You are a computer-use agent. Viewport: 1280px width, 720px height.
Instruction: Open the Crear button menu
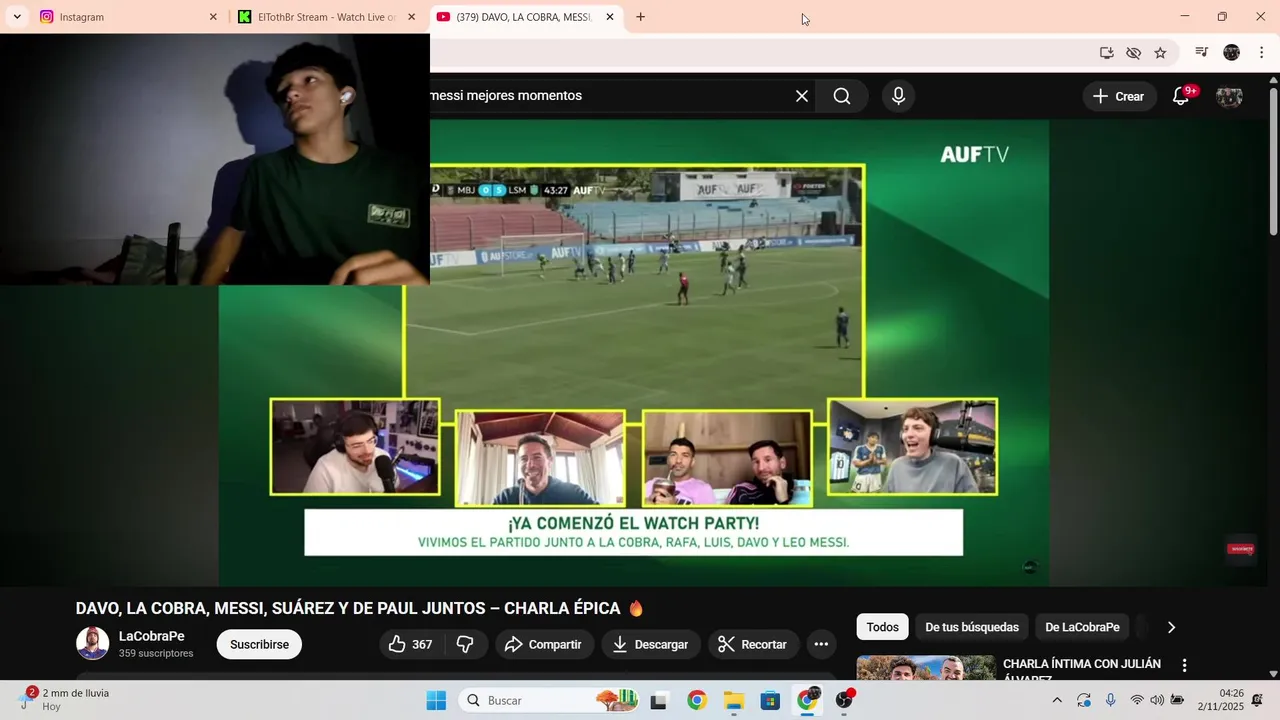pos(1119,96)
